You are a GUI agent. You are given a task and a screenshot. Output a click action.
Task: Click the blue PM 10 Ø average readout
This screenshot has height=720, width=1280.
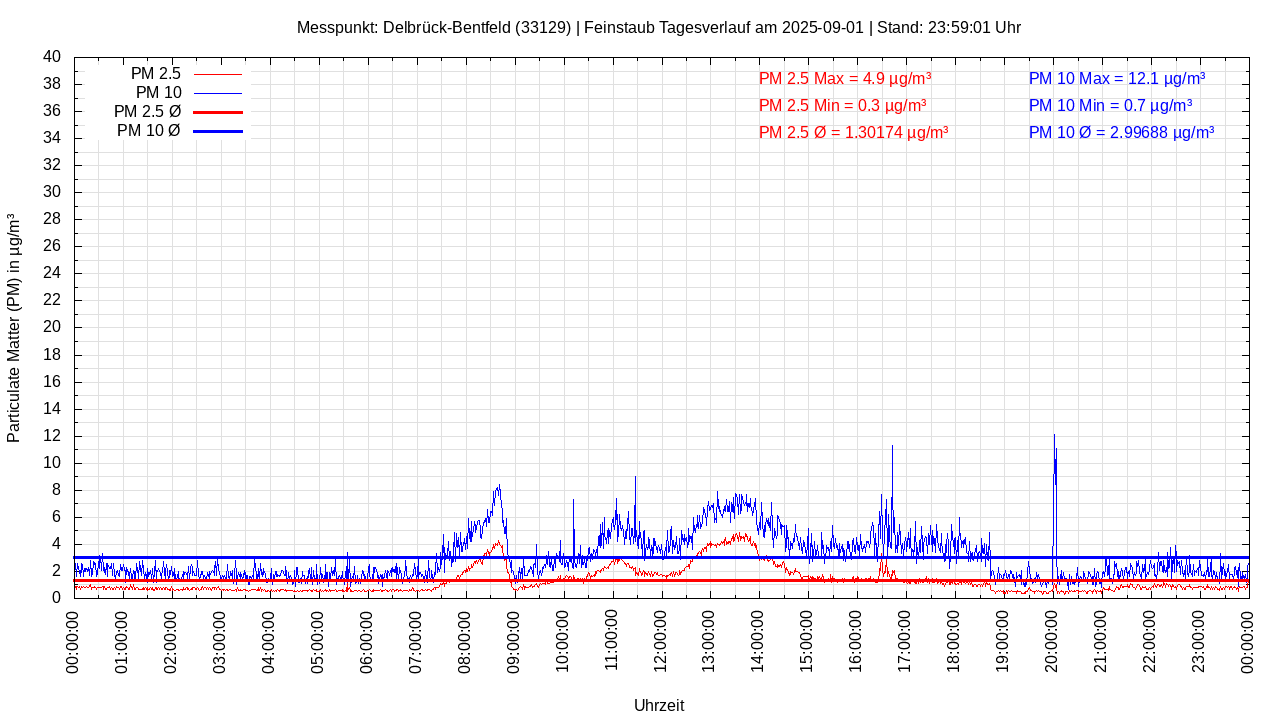tap(1121, 132)
